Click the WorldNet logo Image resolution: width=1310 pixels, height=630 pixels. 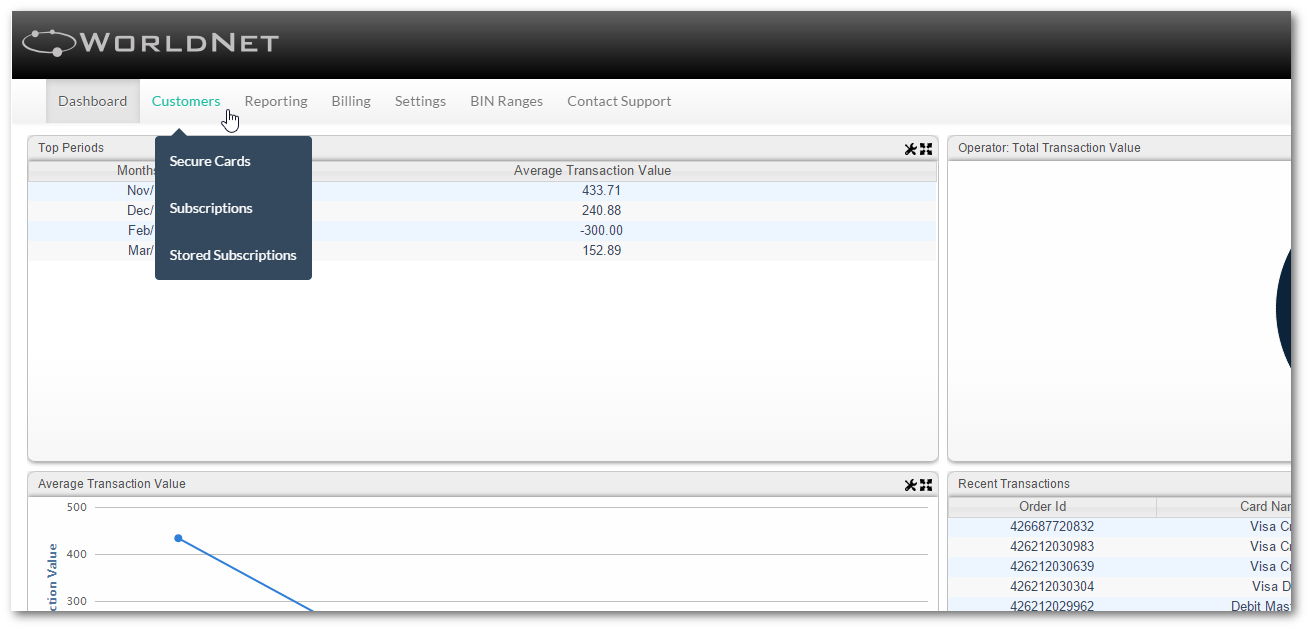(151, 43)
